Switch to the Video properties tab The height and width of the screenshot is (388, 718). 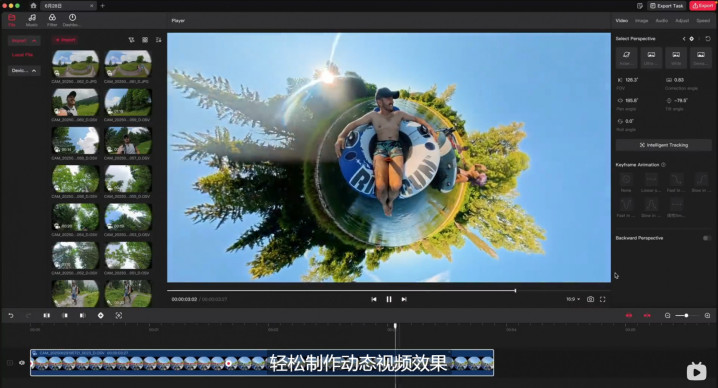[621, 21]
